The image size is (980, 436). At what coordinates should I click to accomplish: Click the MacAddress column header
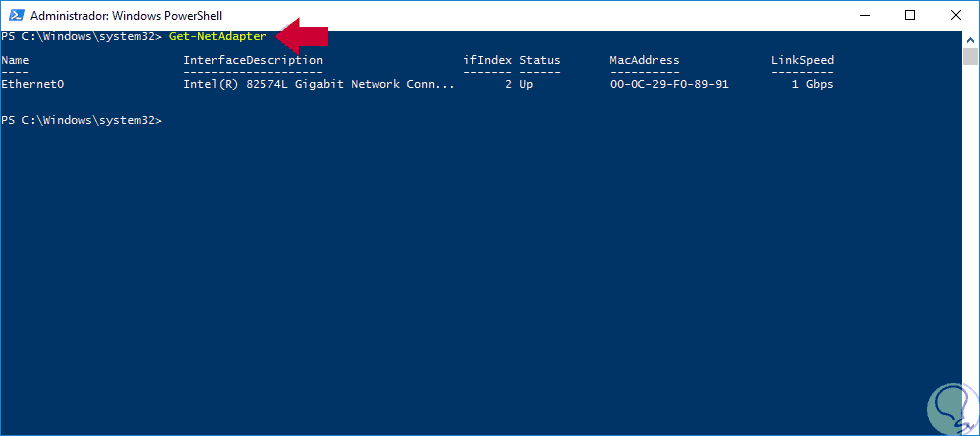(644, 60)
